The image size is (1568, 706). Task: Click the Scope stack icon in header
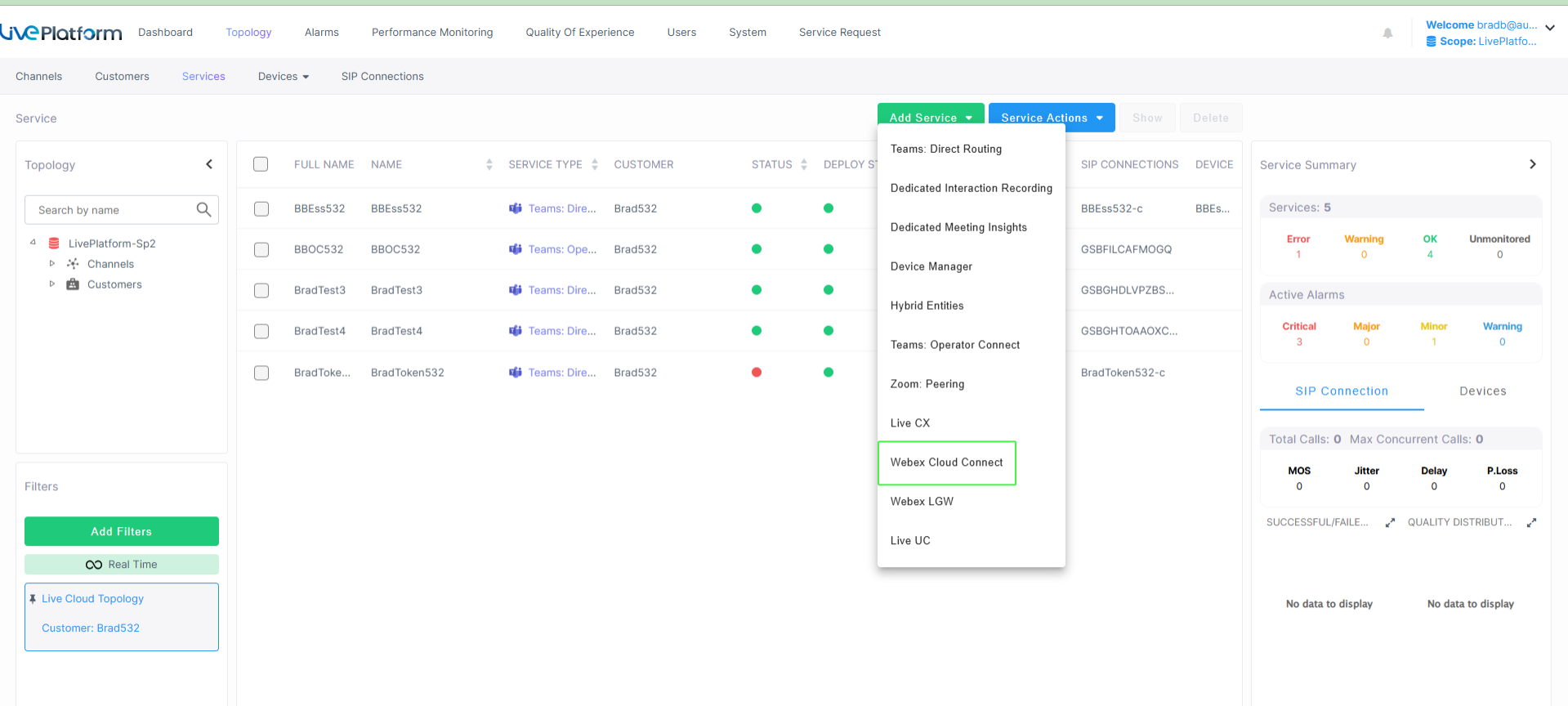click(1432, 42)
